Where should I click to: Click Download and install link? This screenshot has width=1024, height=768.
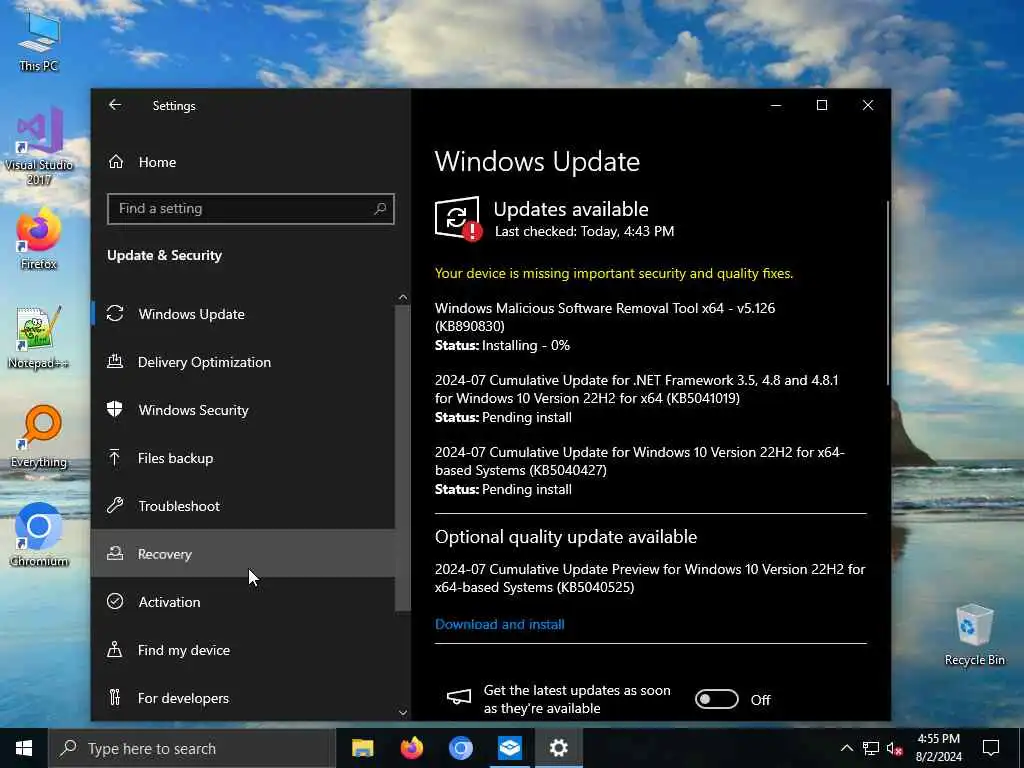coord(500,624)
